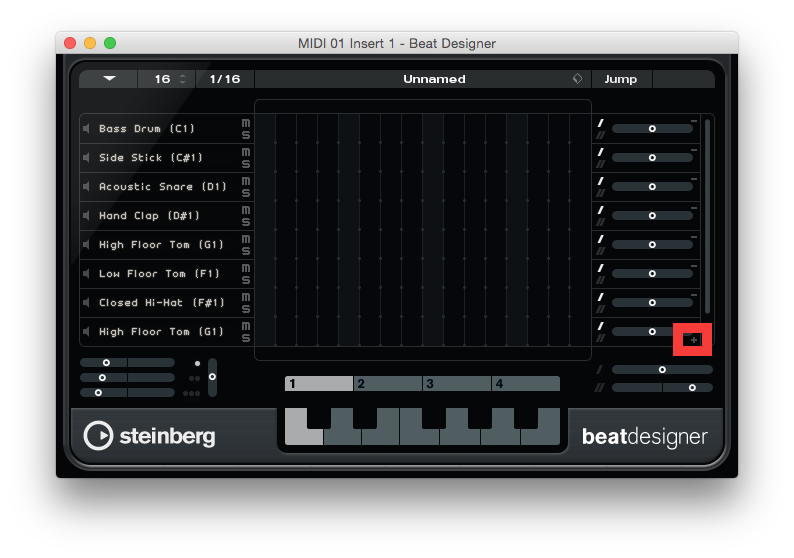Select the two-dot flam option

point(194,378)
